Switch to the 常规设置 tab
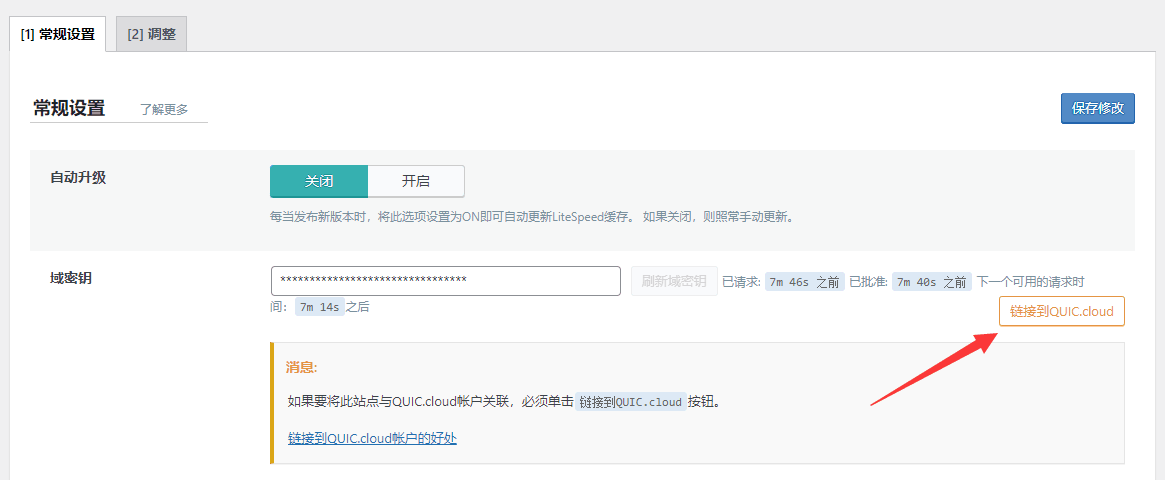The width and height of the screenshot is (1165, 480). pos(57,34)
